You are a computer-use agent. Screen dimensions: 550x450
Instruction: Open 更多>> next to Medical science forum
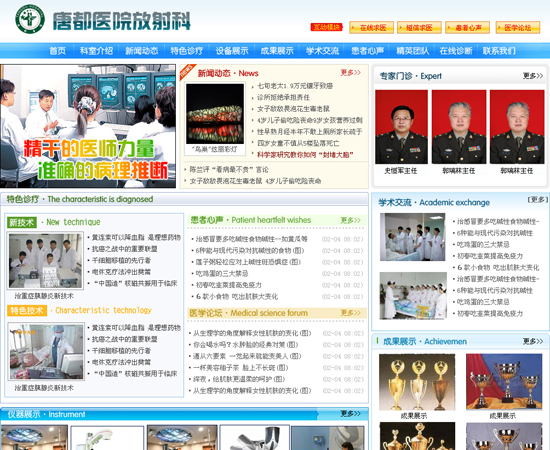(x=350, y=313)
